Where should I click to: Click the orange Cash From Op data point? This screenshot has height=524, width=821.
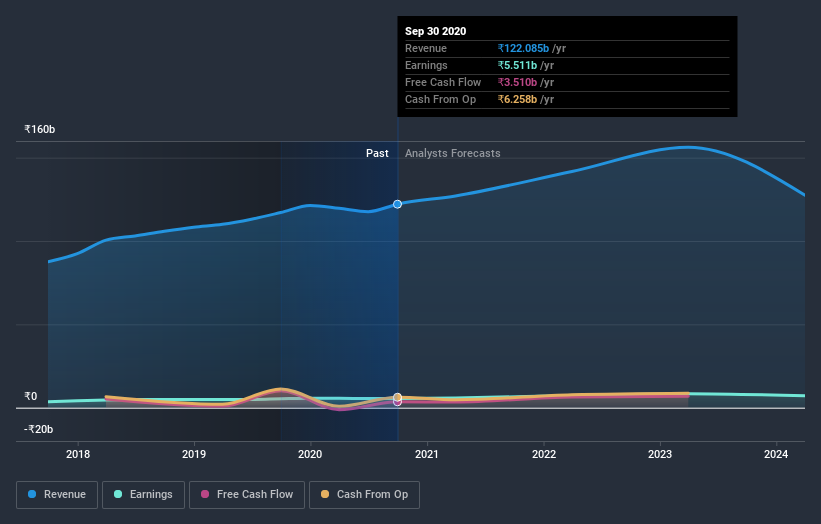point(397,397)
